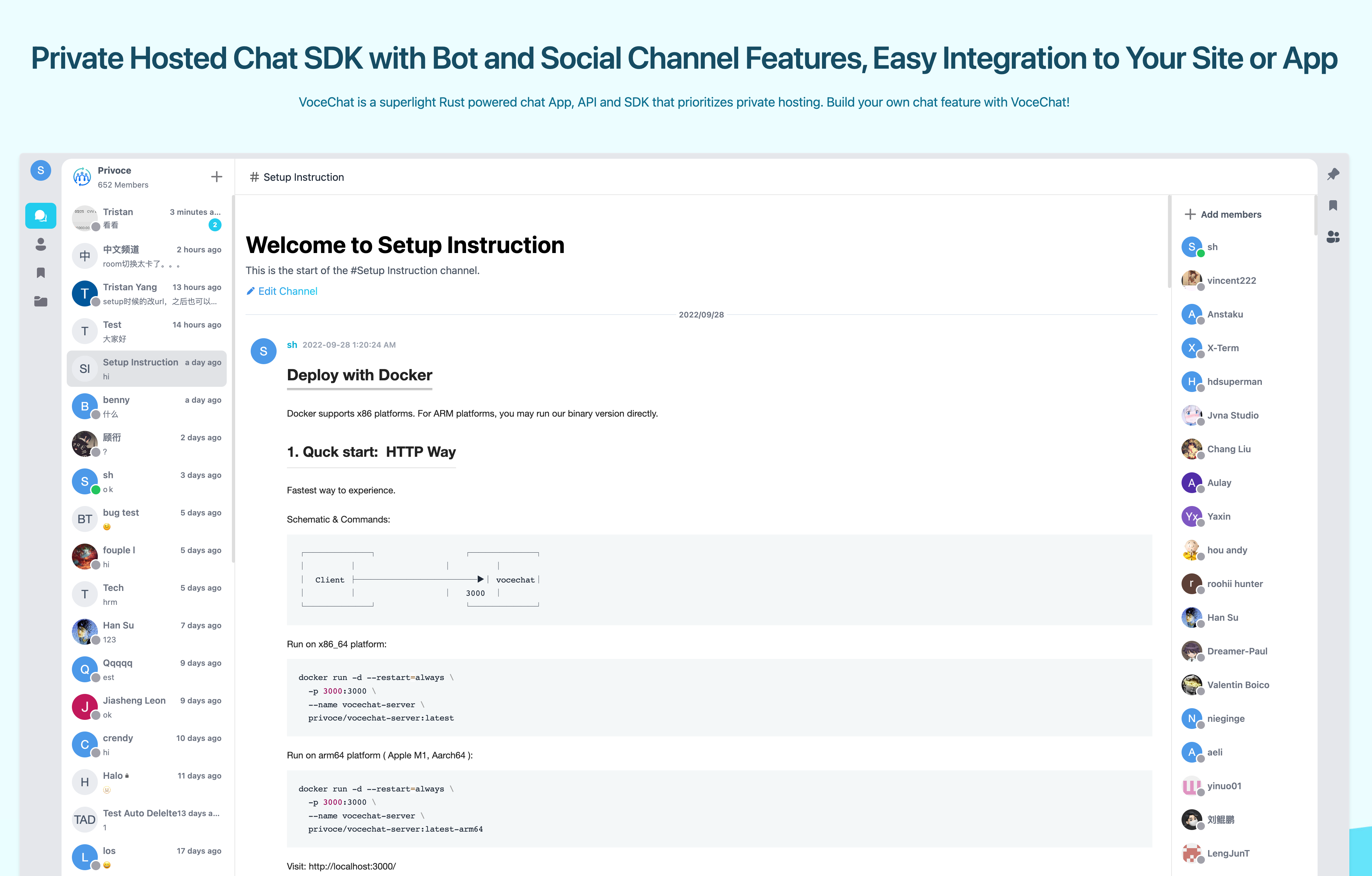1372x876 pixels.
Task: Open the fouple l conversation
Action: (146, 557)
